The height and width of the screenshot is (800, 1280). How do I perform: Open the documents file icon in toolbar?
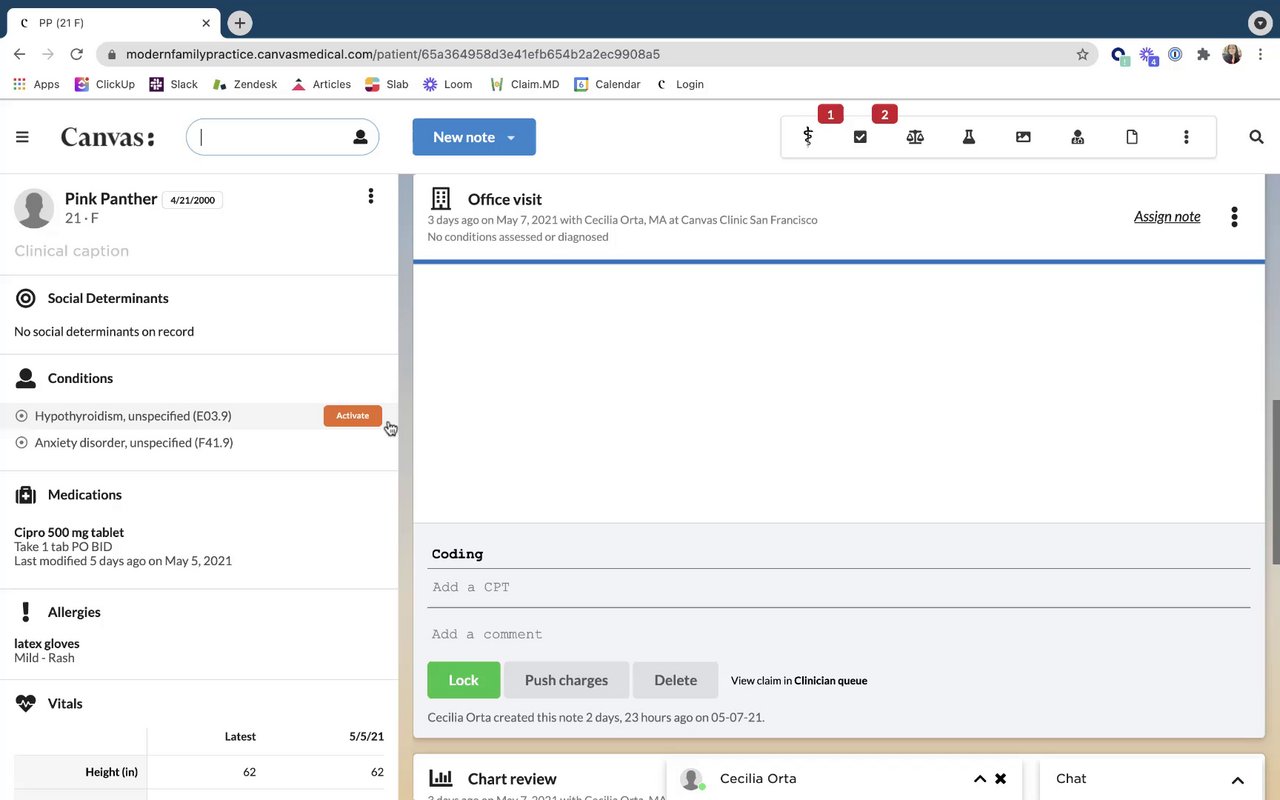coord(1132,137)
